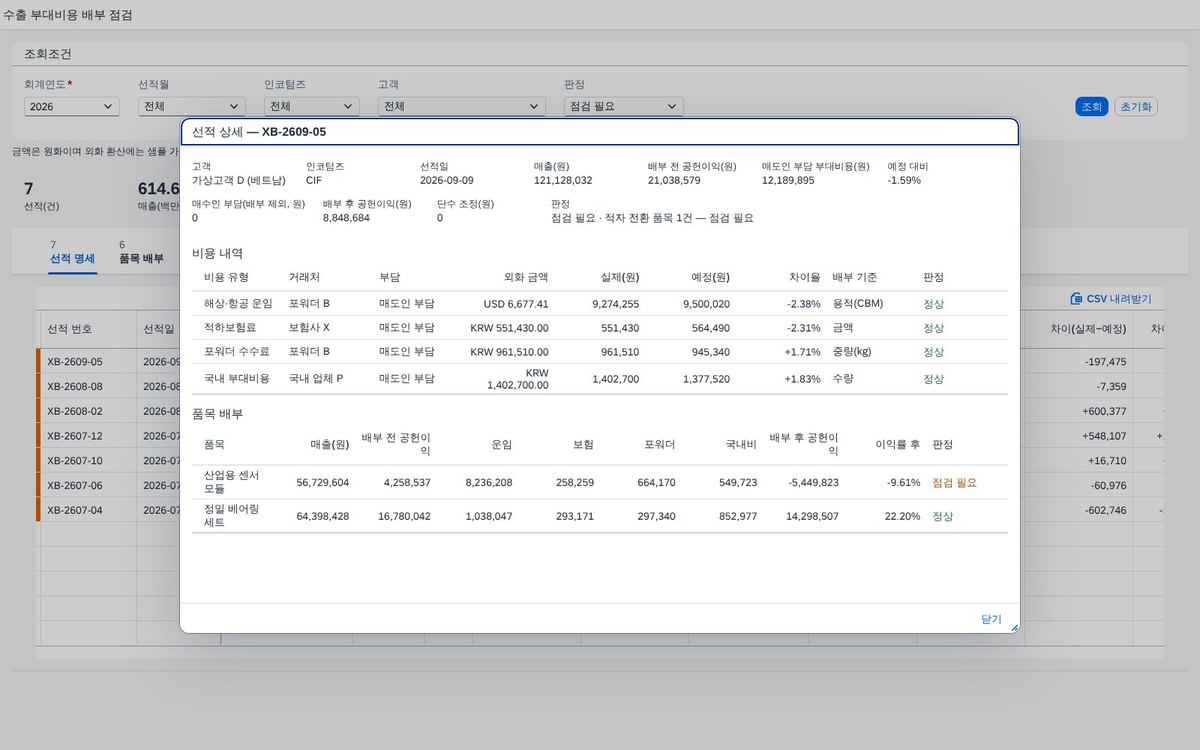The width and height of the screenshot is (1200, 750).
Task: Click the 해상·항공 운임 cost type cell
Action: point(238,304)
